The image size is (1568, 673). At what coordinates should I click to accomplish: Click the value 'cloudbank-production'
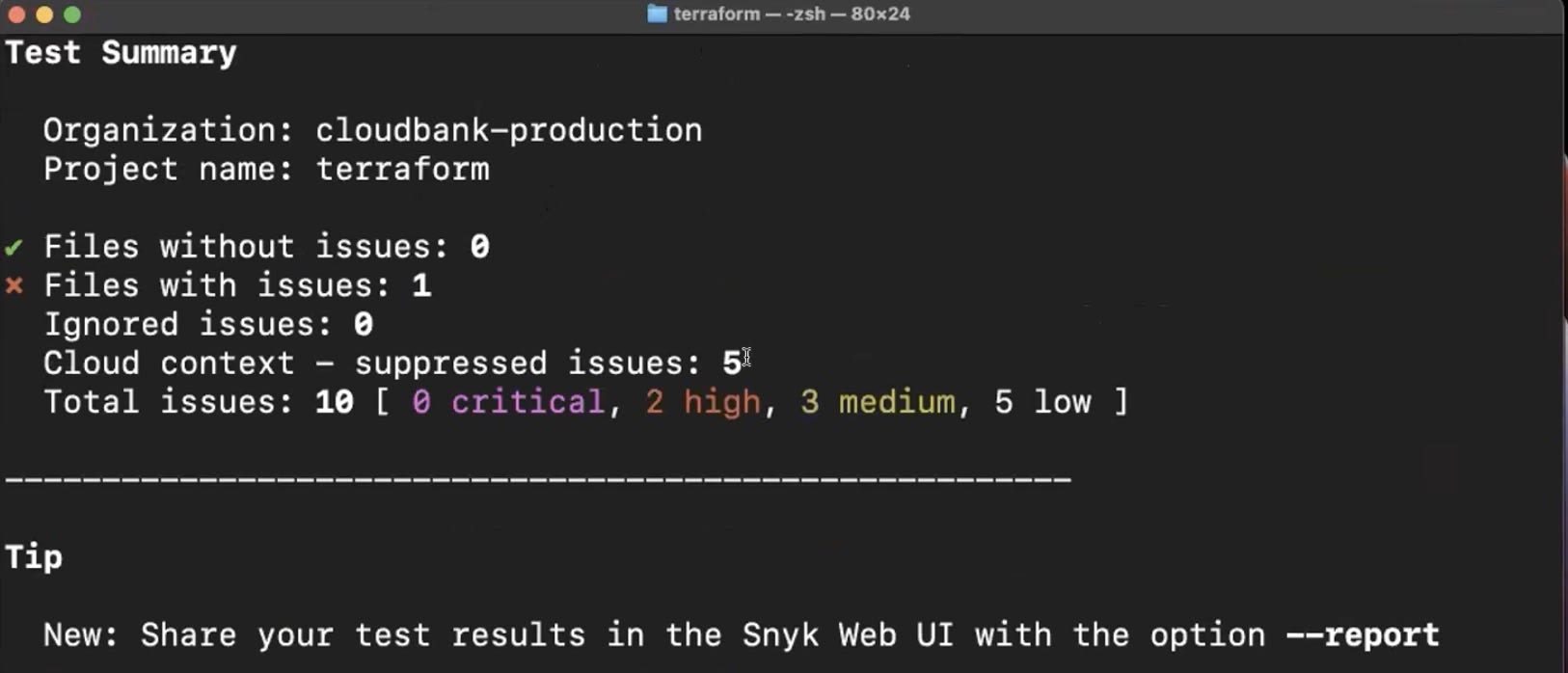pyautogui.click(x=509, y=130)
